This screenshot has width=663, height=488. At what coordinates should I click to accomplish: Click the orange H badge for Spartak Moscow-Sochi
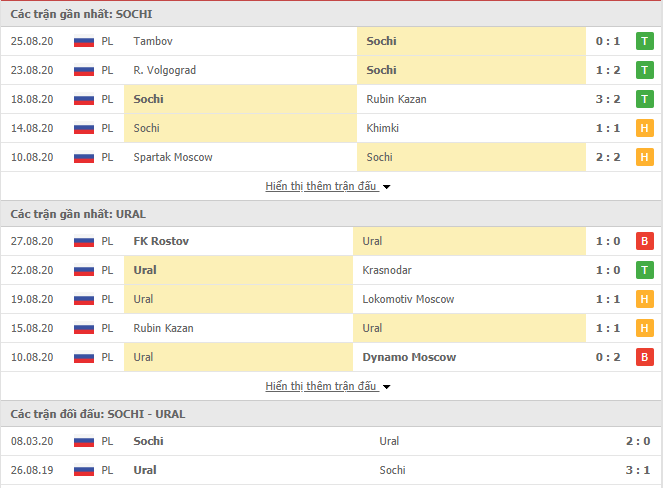pos(644,157)
